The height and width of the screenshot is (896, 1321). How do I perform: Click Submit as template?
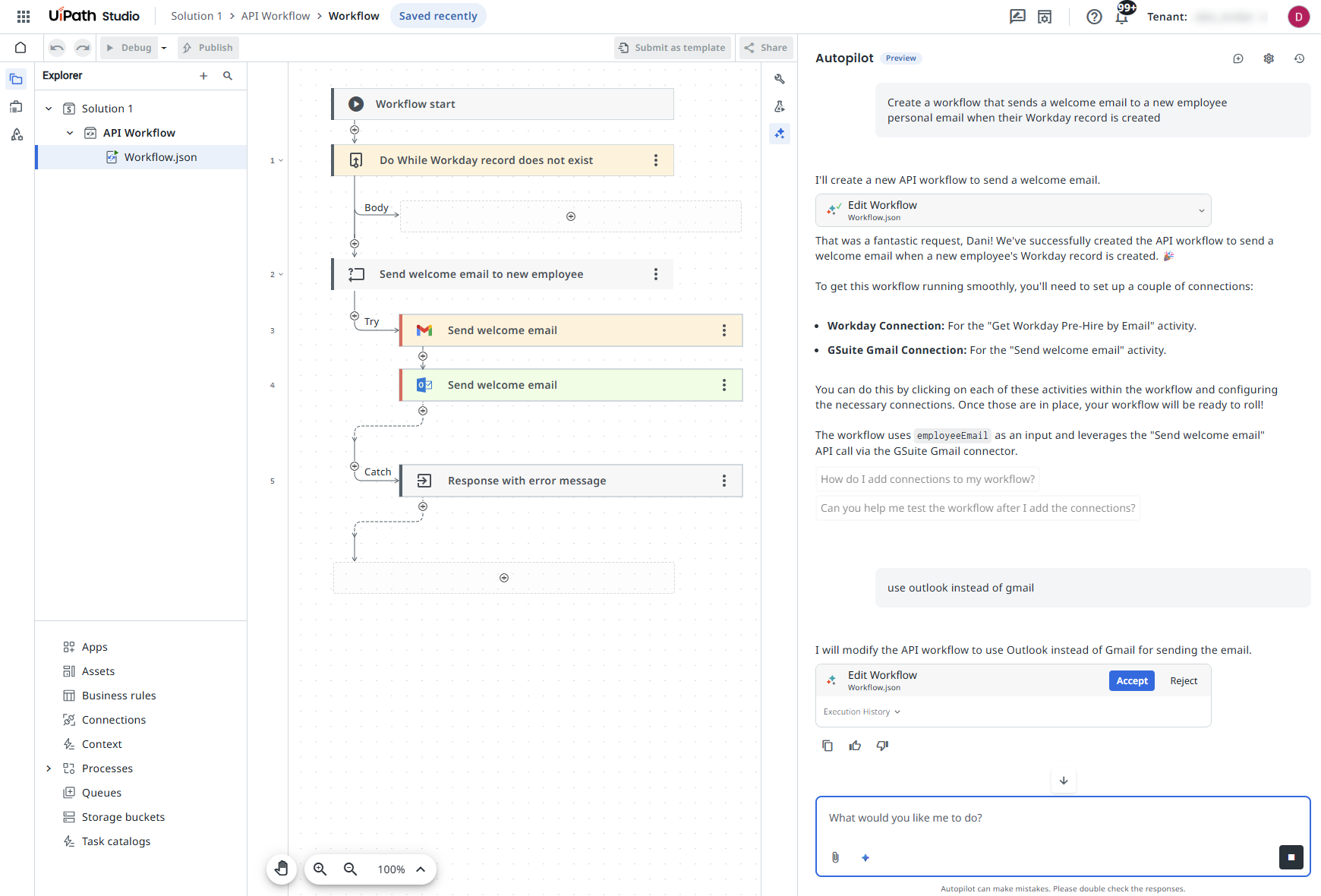[673, 48]
